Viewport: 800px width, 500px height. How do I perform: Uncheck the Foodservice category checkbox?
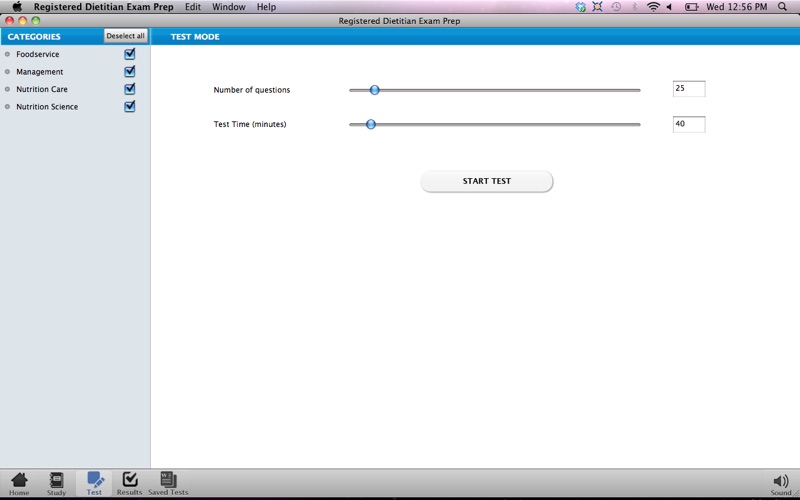[x=130, y=54]
